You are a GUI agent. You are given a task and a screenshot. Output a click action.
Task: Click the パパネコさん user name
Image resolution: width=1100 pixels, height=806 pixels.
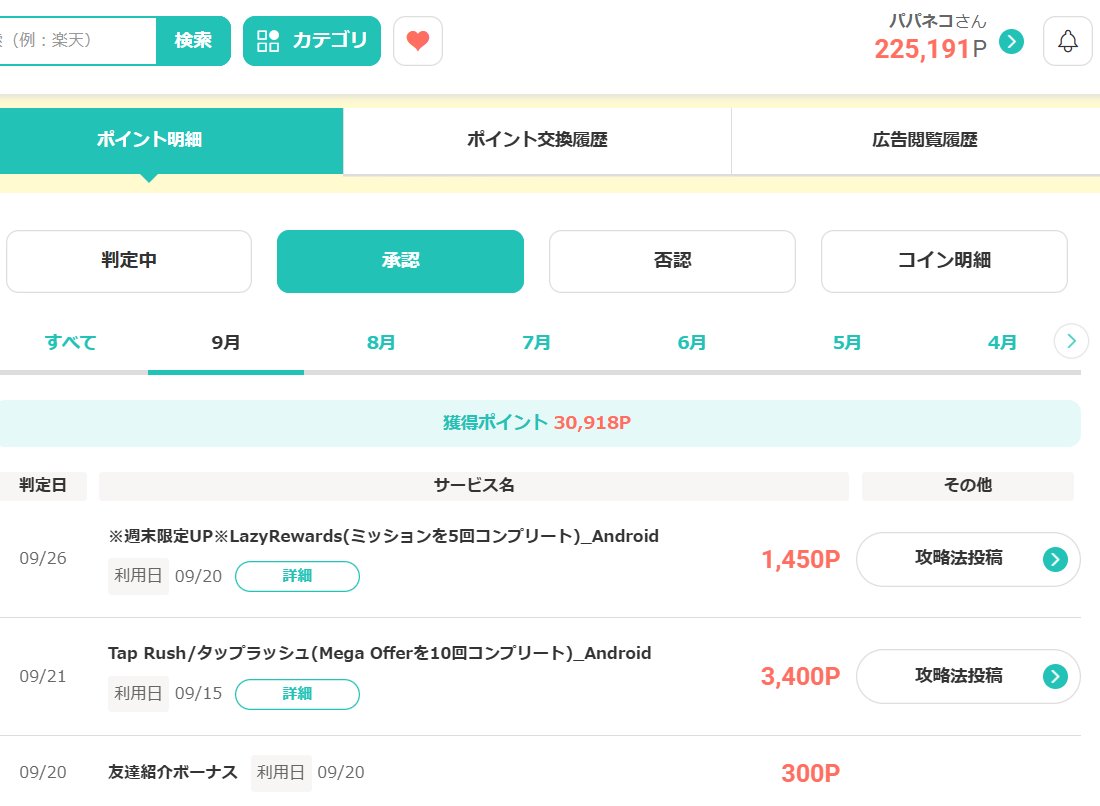point(938,21)
